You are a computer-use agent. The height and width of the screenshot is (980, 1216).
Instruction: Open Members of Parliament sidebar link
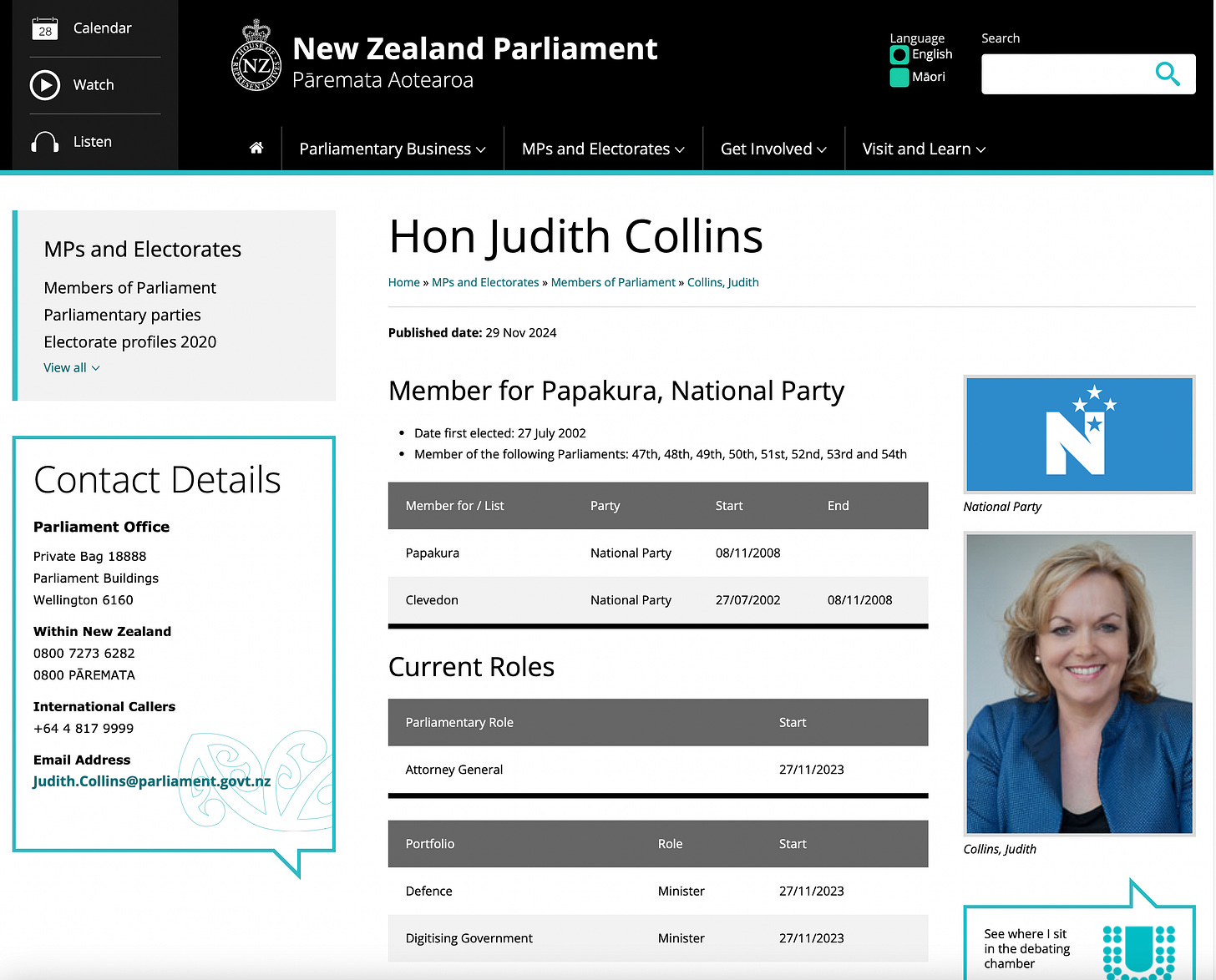[x=129, y=288]
